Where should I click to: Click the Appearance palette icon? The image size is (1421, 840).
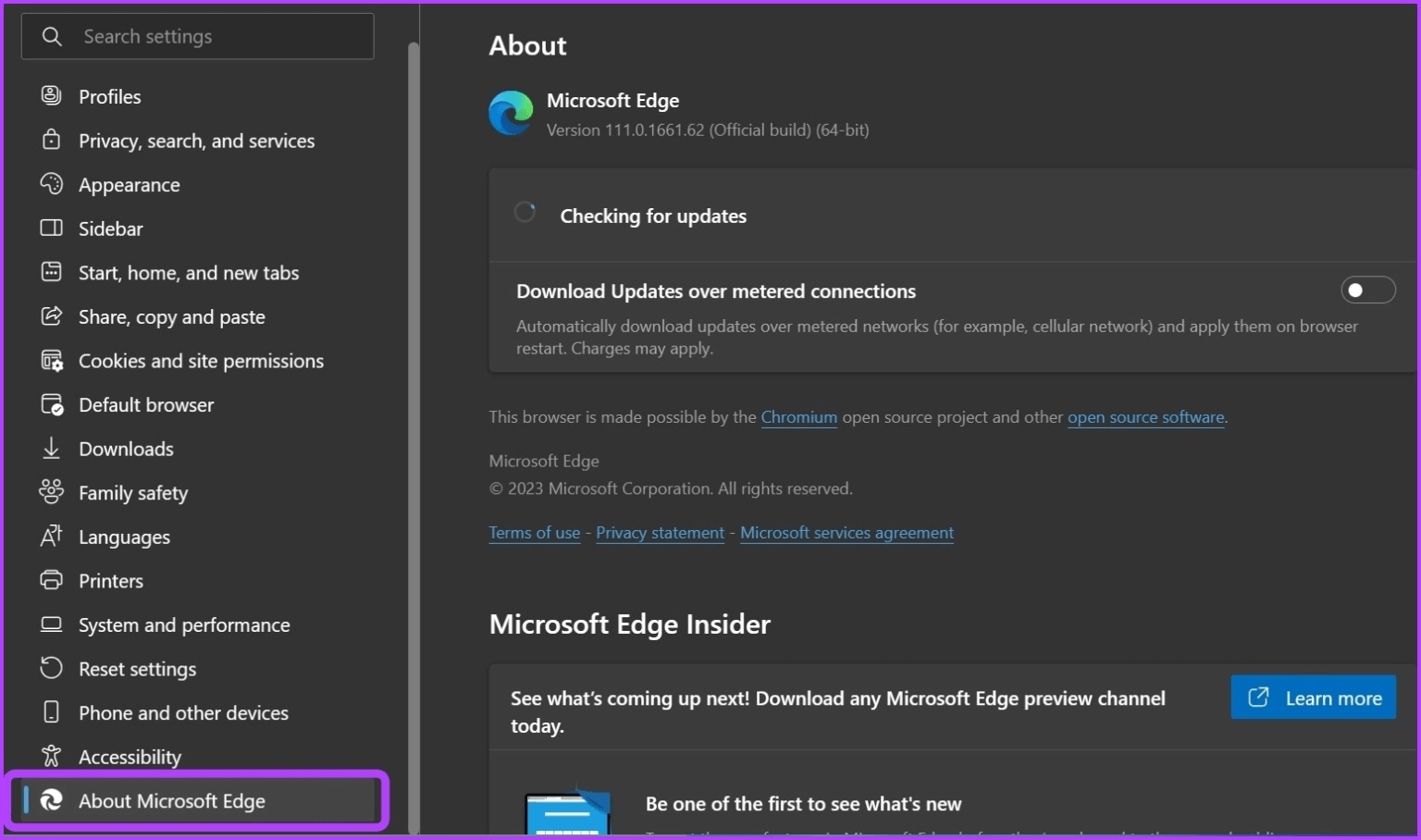point(51,184)
